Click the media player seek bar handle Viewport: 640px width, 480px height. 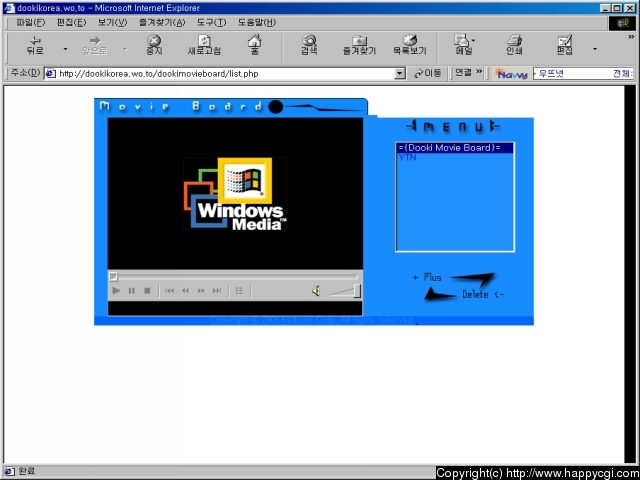coord(113,277)
